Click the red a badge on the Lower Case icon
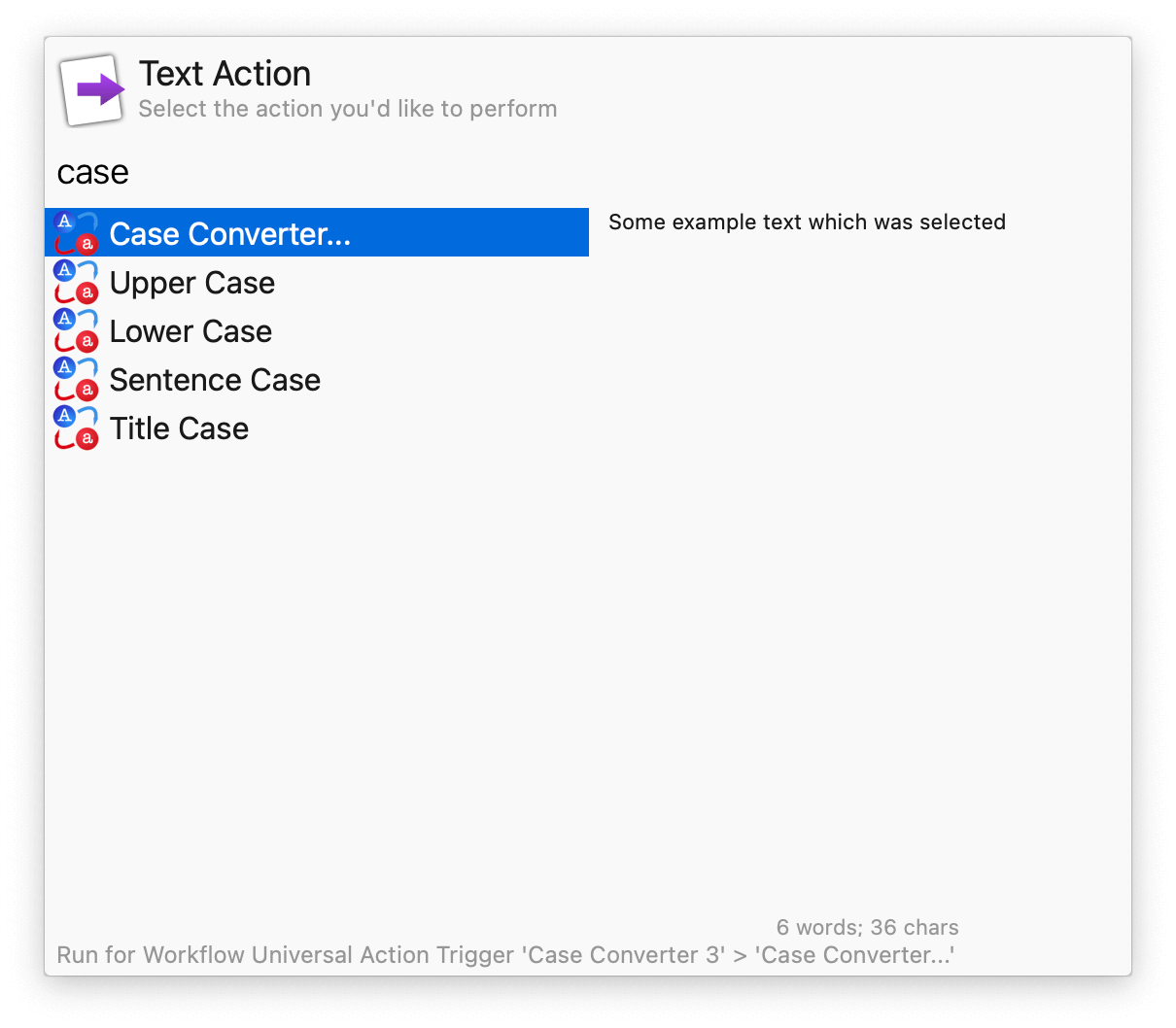The image size is (1176, 1028). click(x=86, y=342)
